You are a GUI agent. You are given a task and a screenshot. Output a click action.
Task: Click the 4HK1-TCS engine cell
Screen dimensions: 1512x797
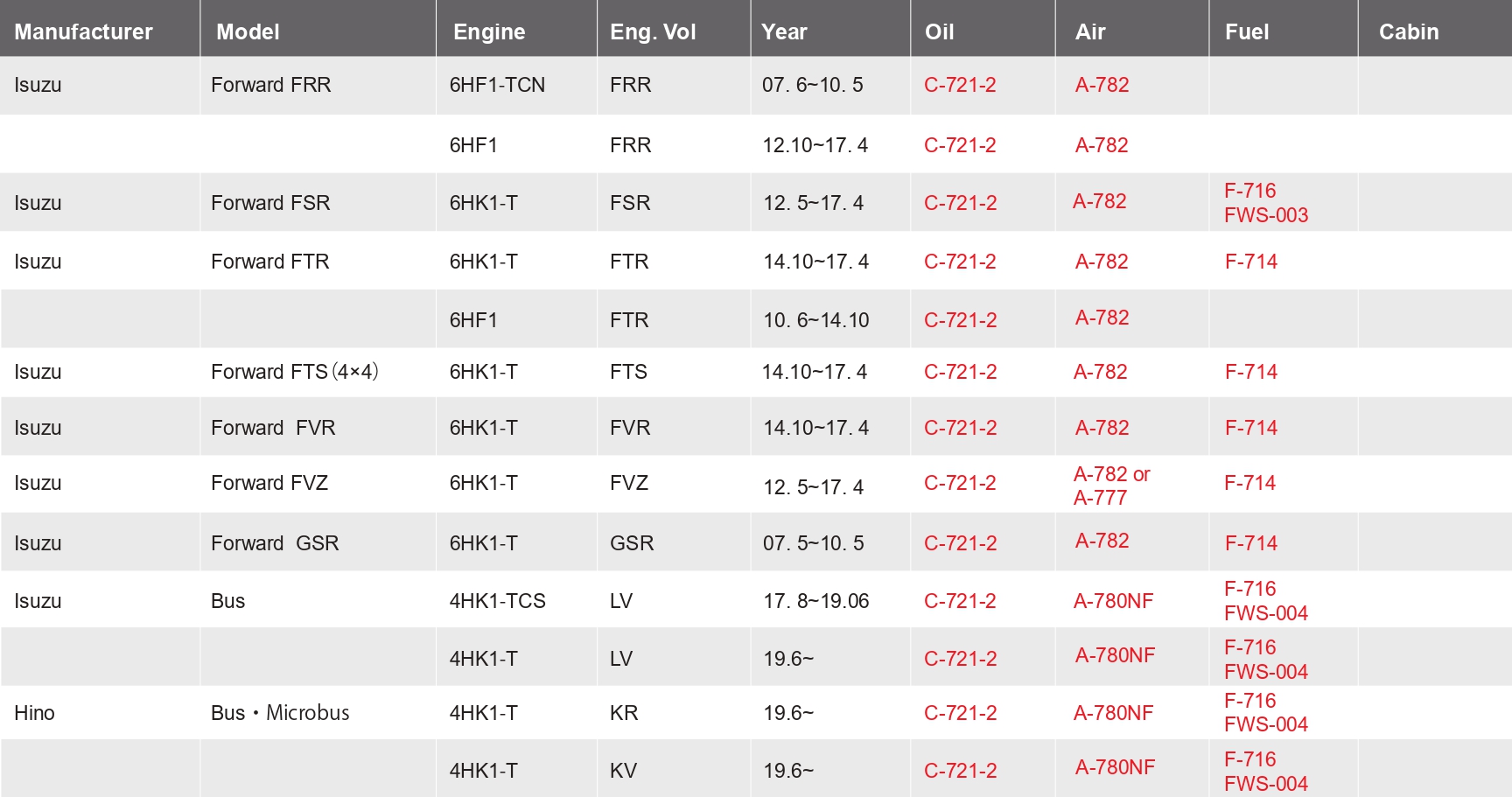click(x=497, y=601)
